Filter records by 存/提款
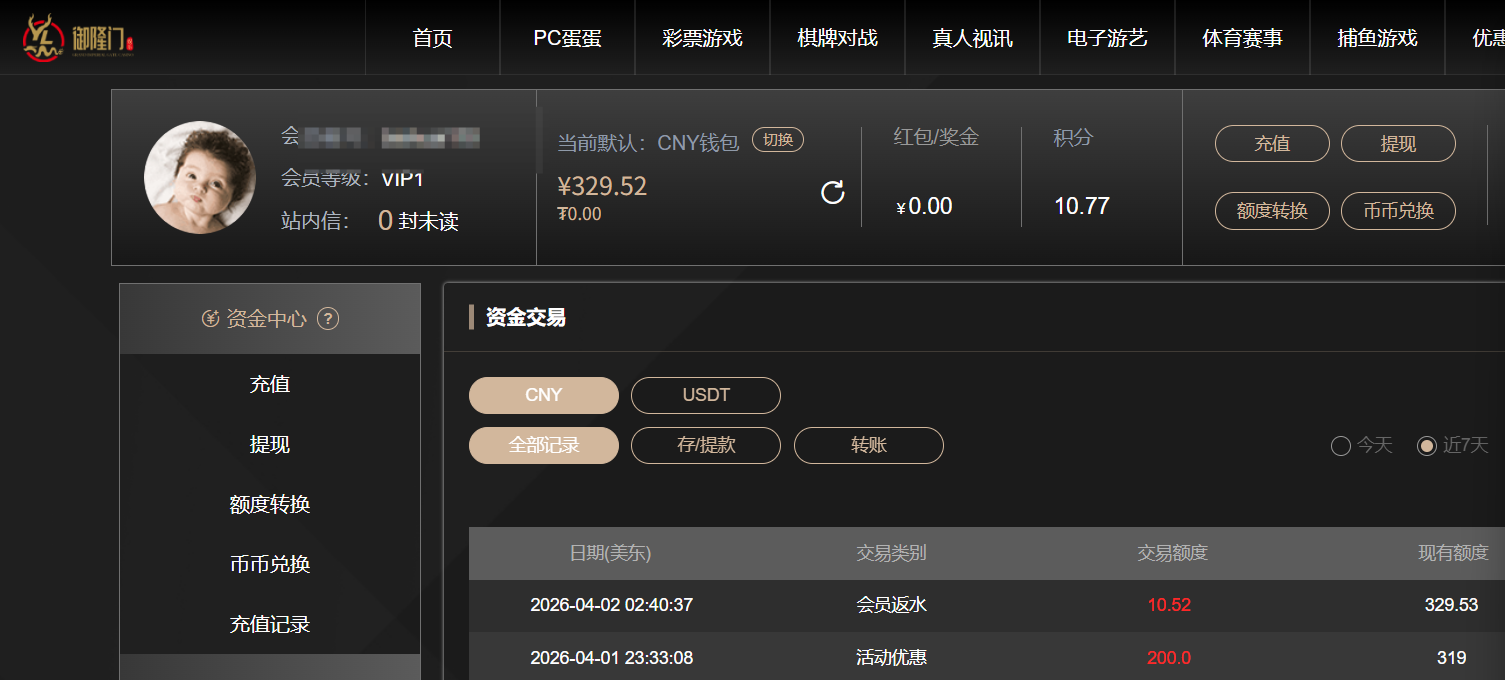This screenshot has height=680, width=1505. point(706,446)
